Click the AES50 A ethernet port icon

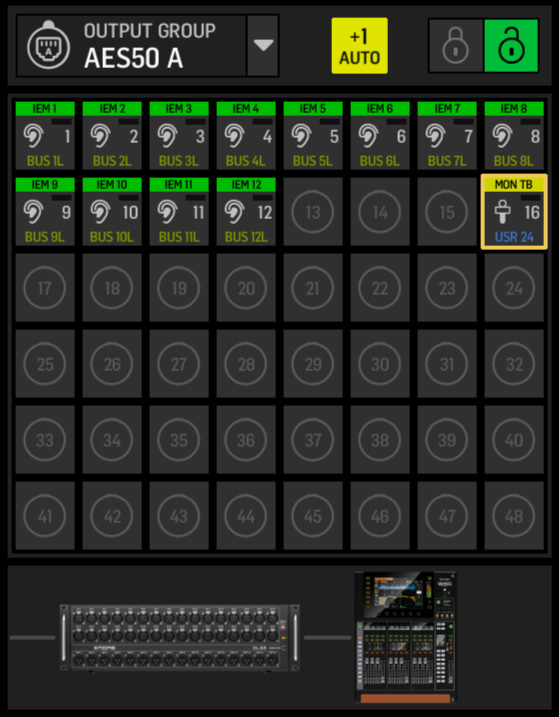48,46
